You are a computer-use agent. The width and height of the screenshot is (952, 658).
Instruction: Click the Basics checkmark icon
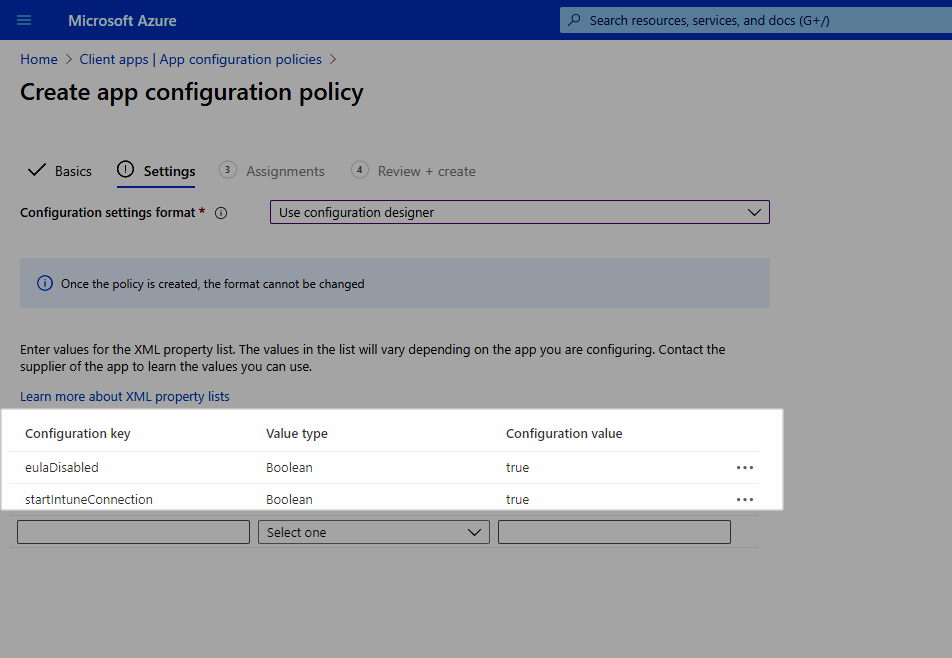click(x=36, y=170)
